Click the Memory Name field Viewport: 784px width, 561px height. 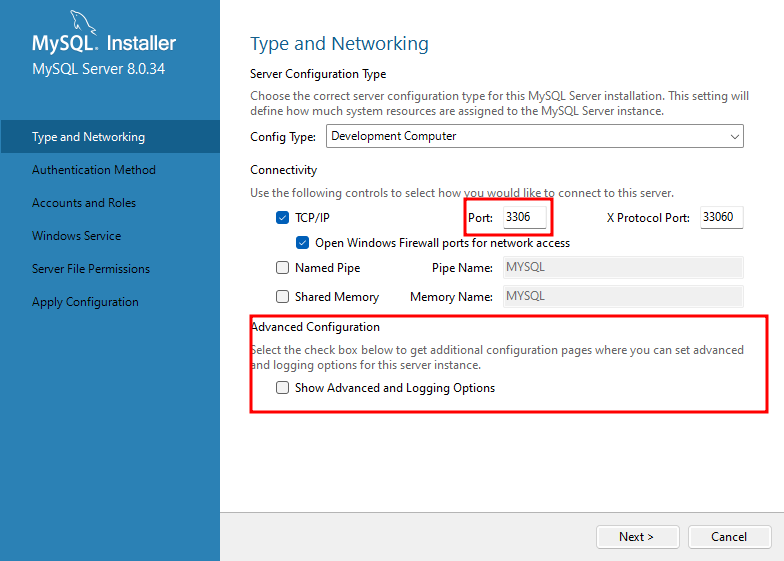[x=623, y=296]
